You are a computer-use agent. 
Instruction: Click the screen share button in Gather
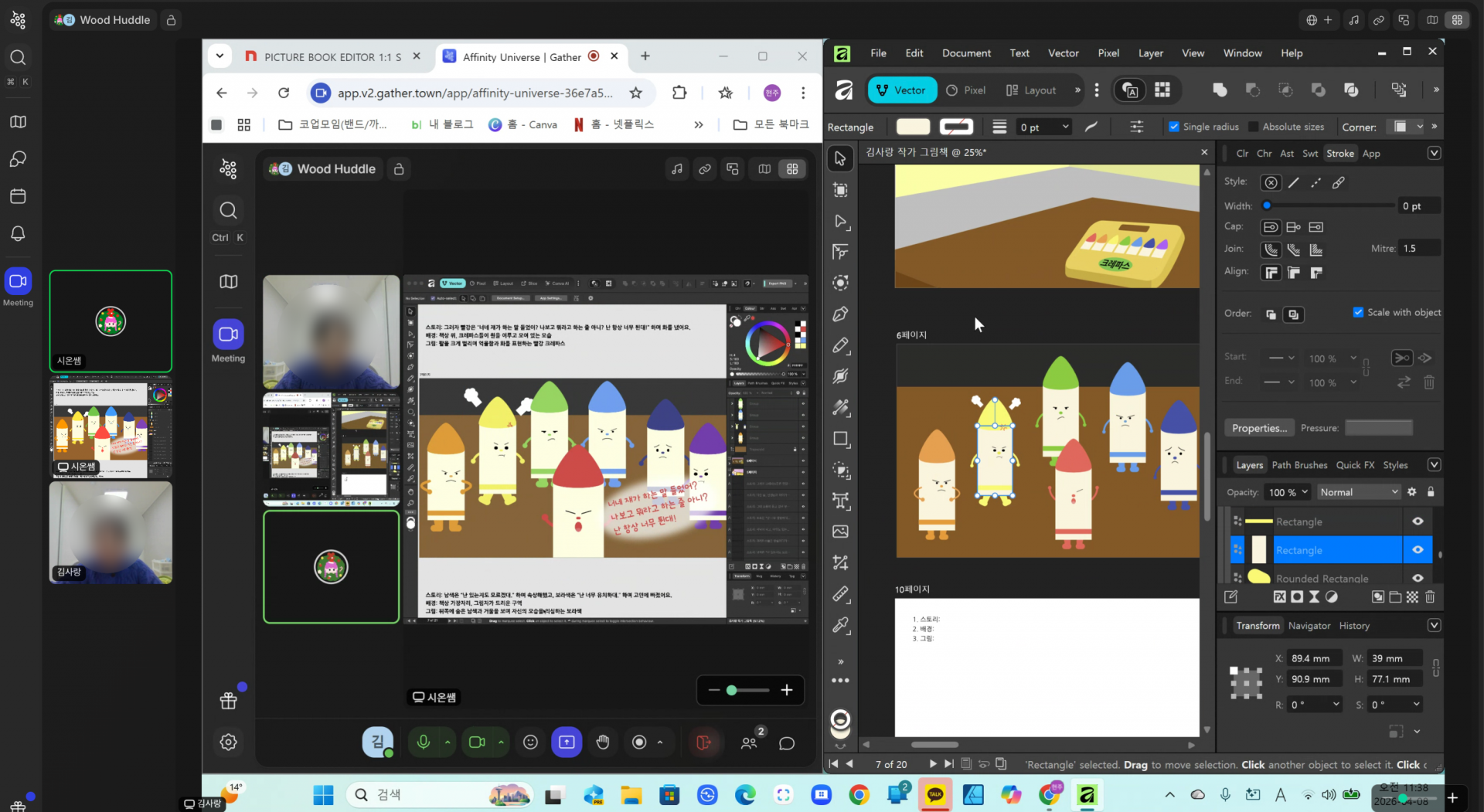point(567,742)
